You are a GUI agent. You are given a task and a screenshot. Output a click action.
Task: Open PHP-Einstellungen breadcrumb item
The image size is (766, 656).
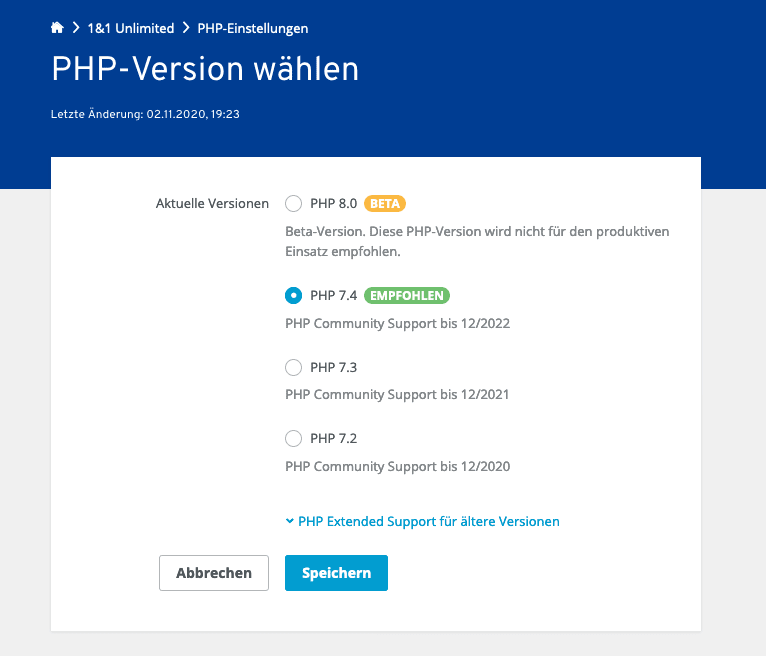click(253, 28)
